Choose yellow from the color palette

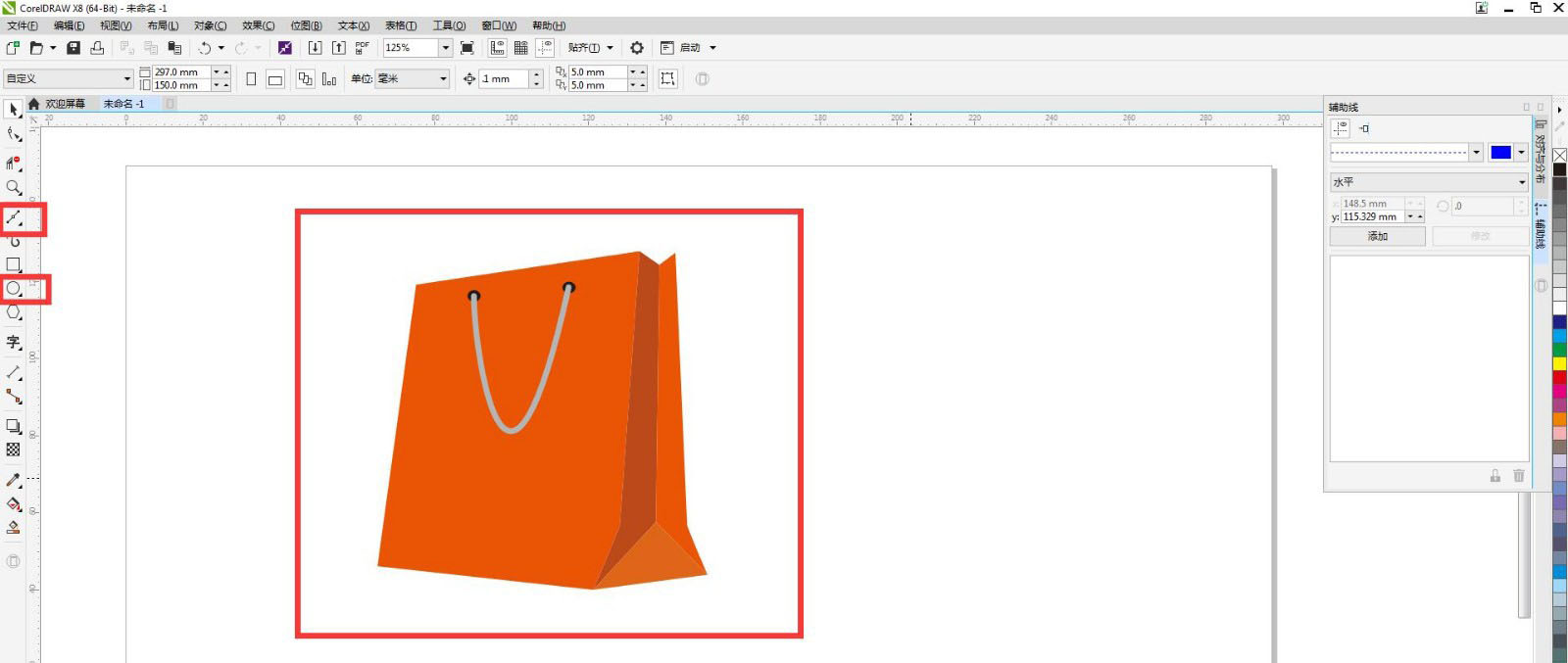coord(1559,363)
